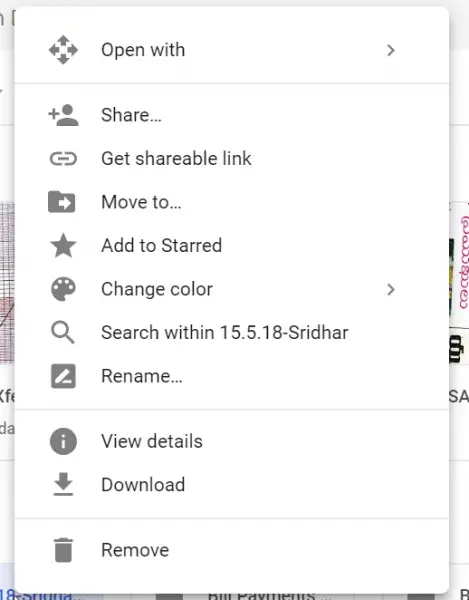Click the star icon
This screenshot has width=469, height=600.
click(63, 245)
